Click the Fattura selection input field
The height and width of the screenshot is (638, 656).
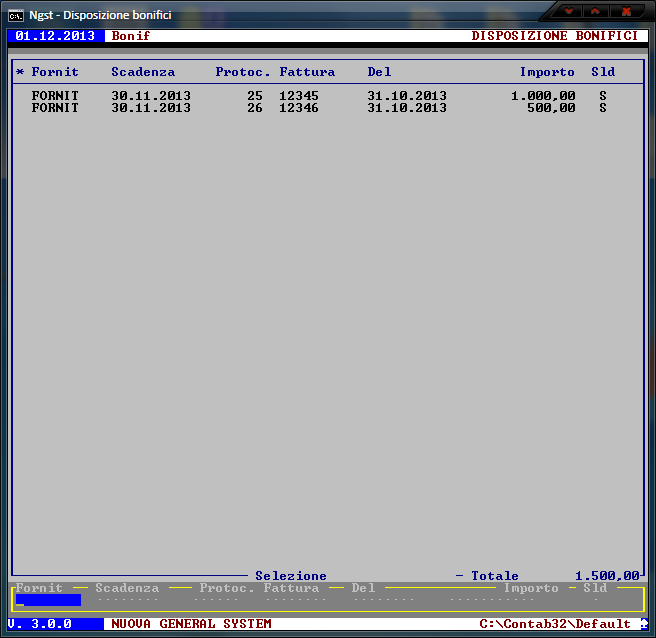pos(291,600)
